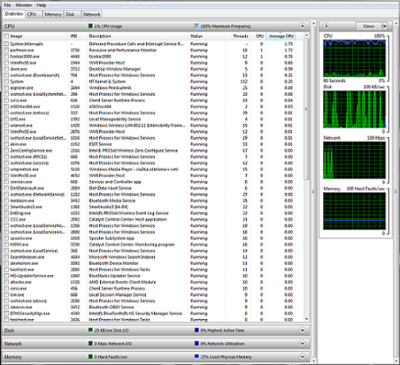
Task: Open the File menu
Action: 7,5
